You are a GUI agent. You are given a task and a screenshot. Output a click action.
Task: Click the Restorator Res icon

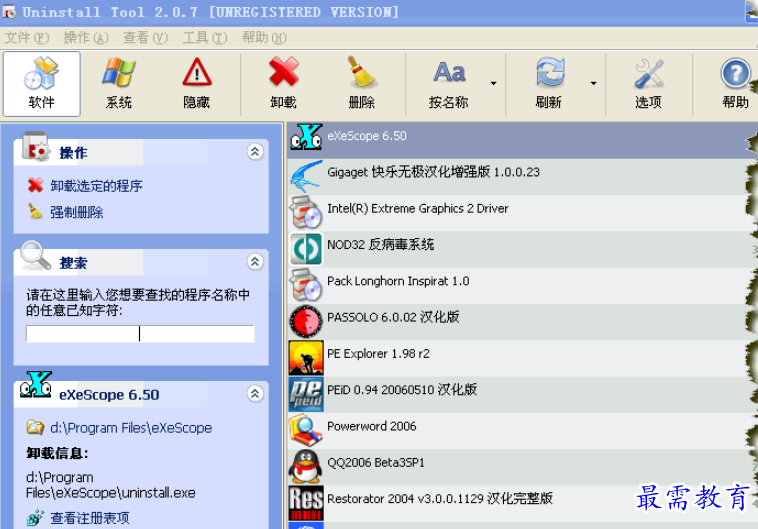point(306,503)
